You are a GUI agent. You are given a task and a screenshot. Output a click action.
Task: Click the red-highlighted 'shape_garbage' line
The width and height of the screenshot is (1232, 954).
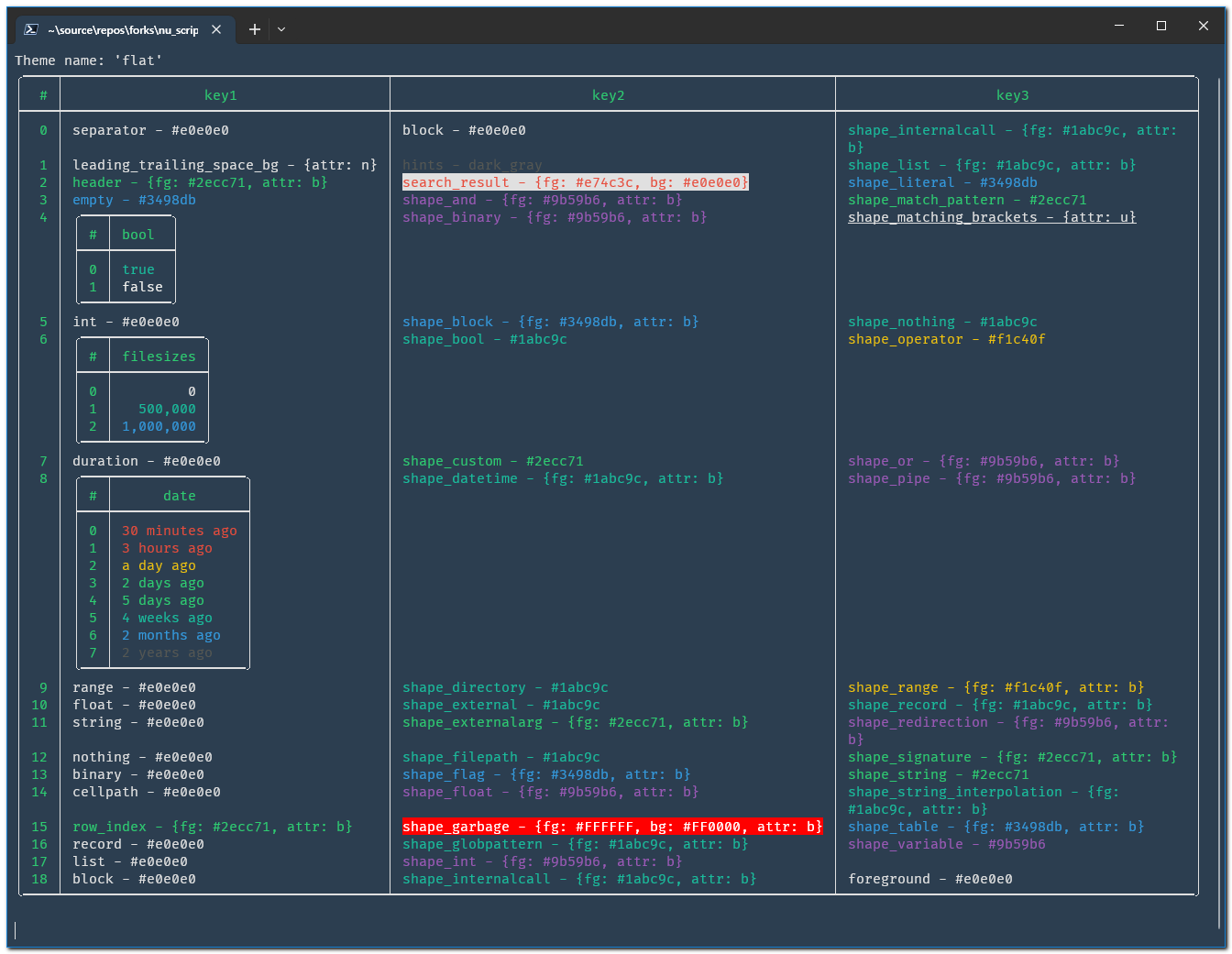pyautogui.click(x=612, y=827)
